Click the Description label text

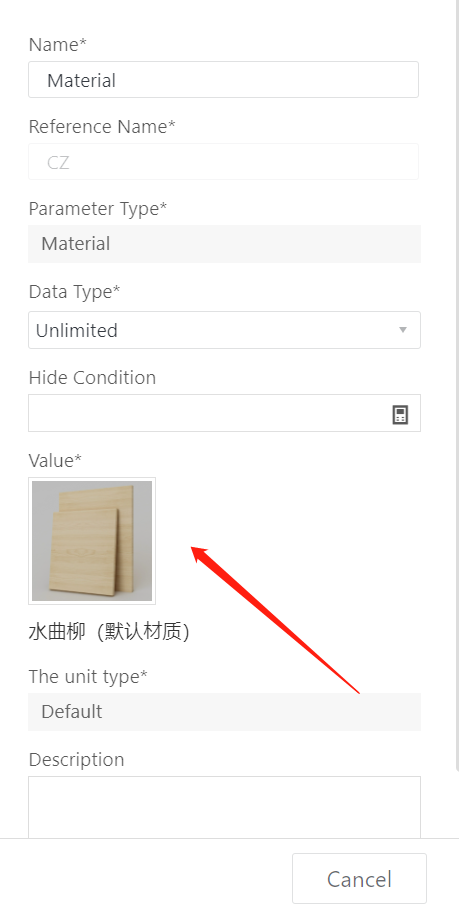click(77, 759)
